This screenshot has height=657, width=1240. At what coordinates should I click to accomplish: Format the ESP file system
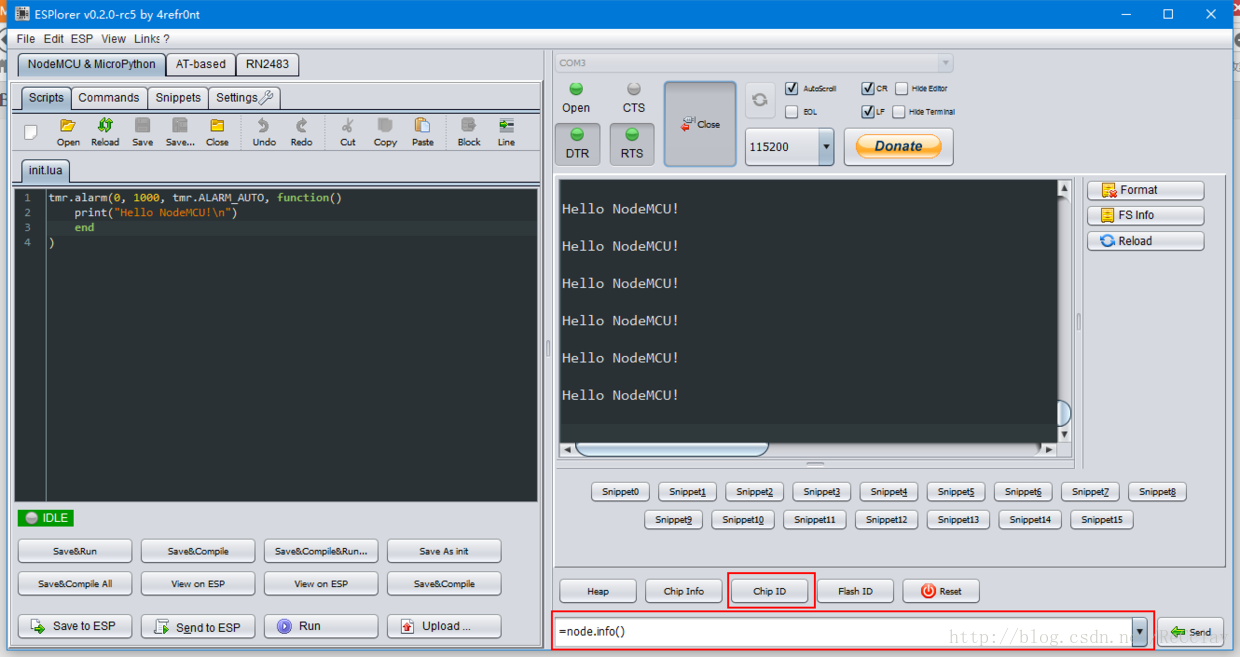(x=1146, y=190)
